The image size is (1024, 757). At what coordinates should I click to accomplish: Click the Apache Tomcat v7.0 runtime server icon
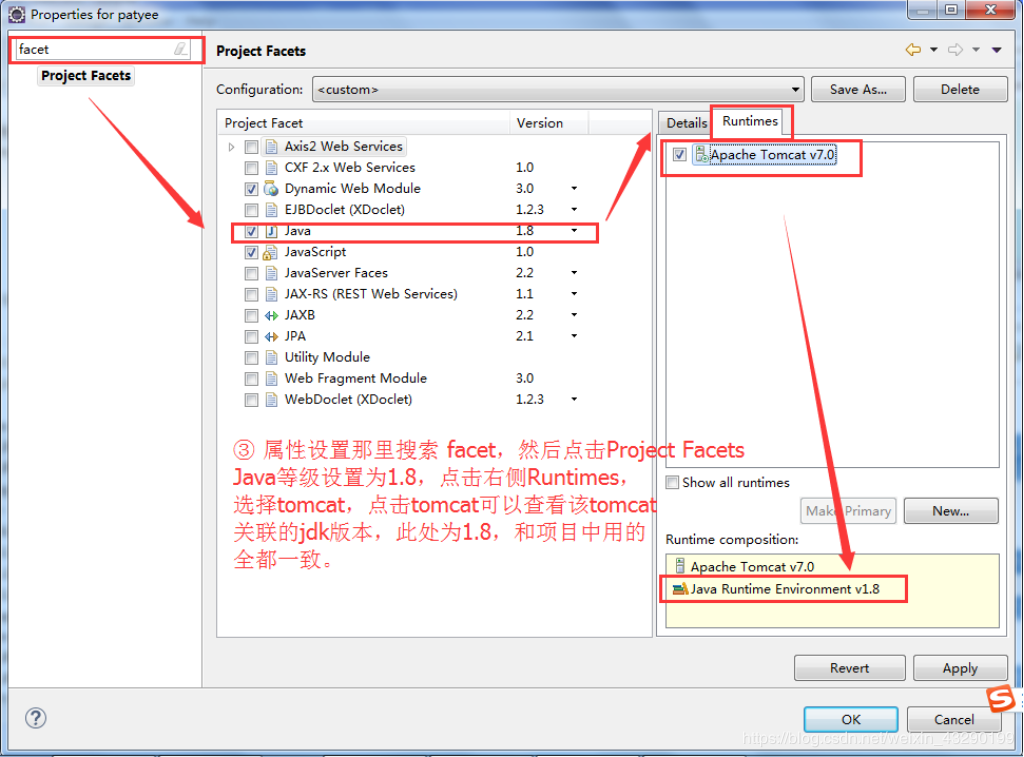702,155
